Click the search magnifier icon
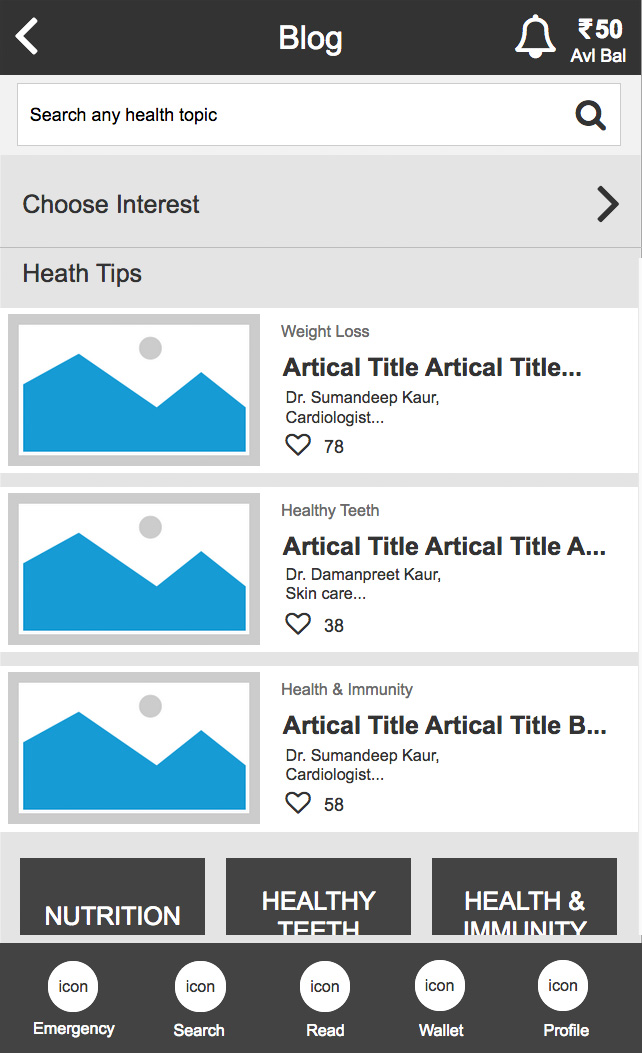Screen dimensions: 642x1053 tap(591, 116)
